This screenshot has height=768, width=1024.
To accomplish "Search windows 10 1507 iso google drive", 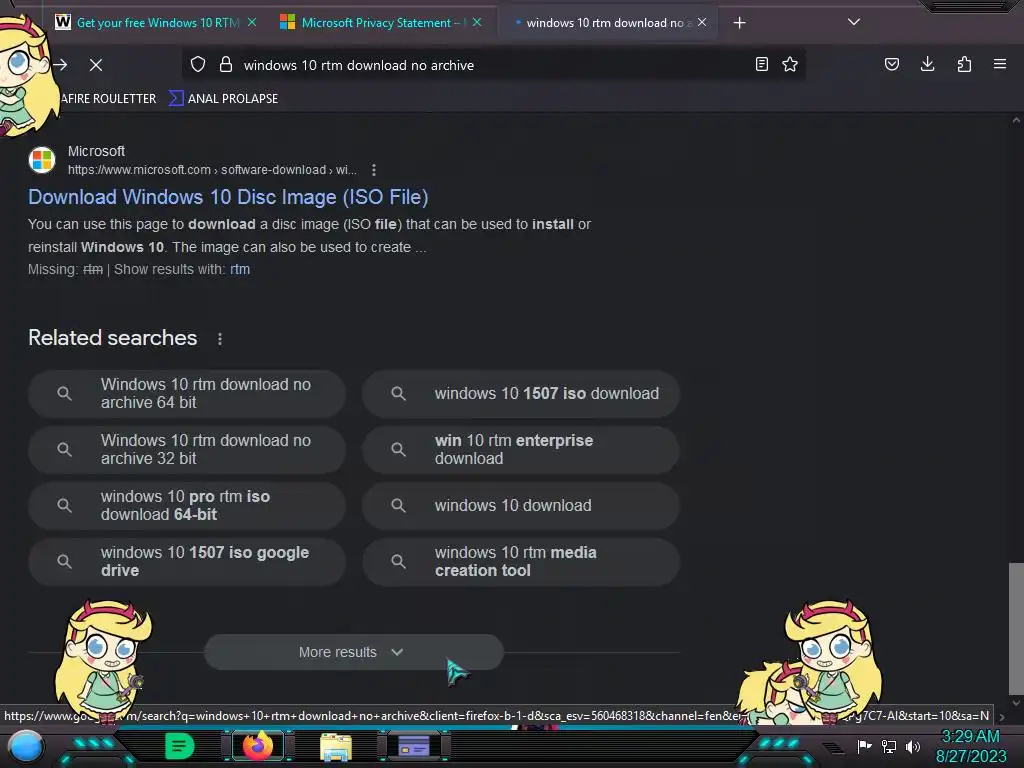I will [x=187, y=562].
